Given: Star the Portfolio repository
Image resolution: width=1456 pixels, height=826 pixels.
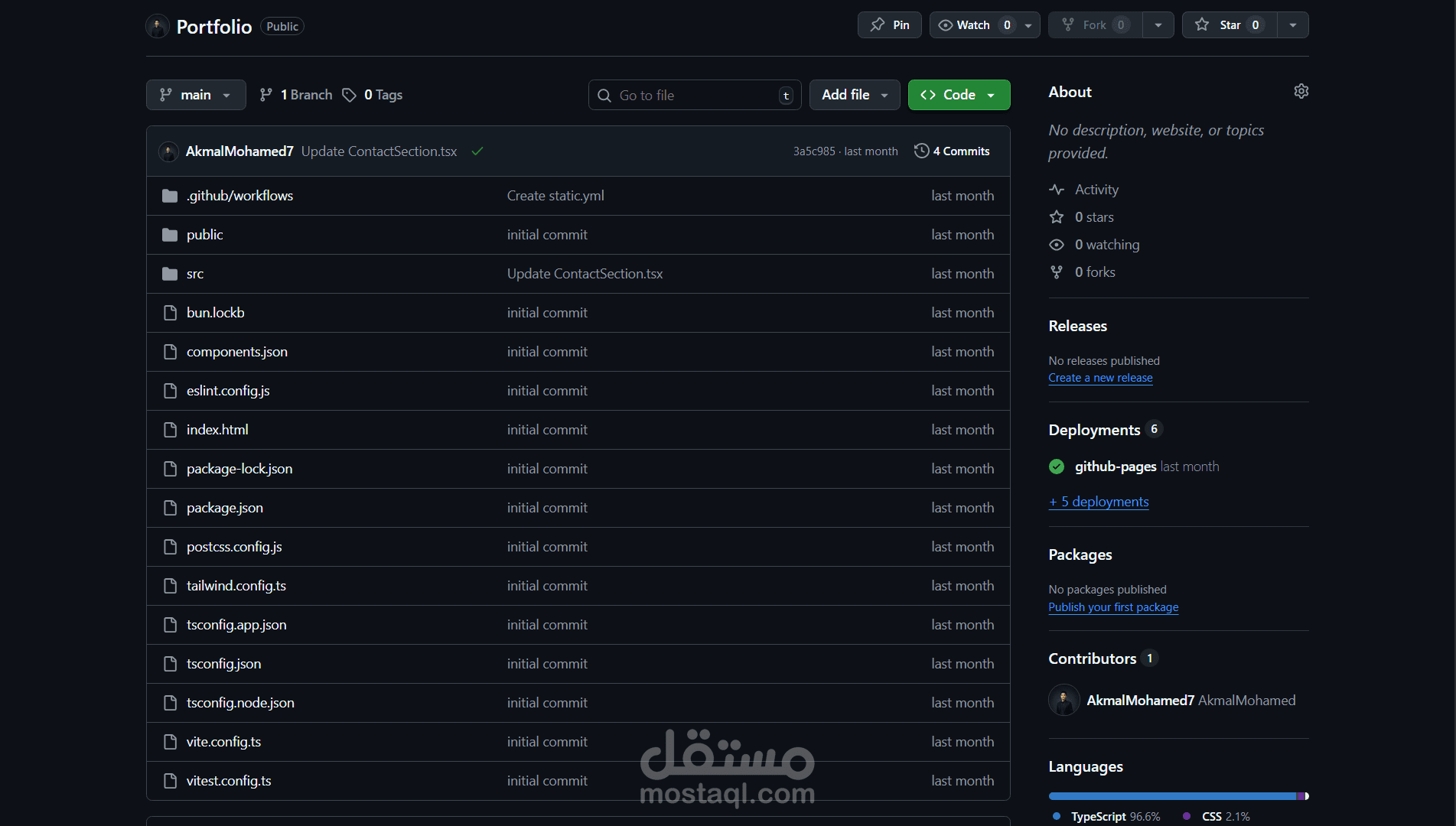Looking at the screenshot, I should pyautogui.click(x=1229, y=25).
